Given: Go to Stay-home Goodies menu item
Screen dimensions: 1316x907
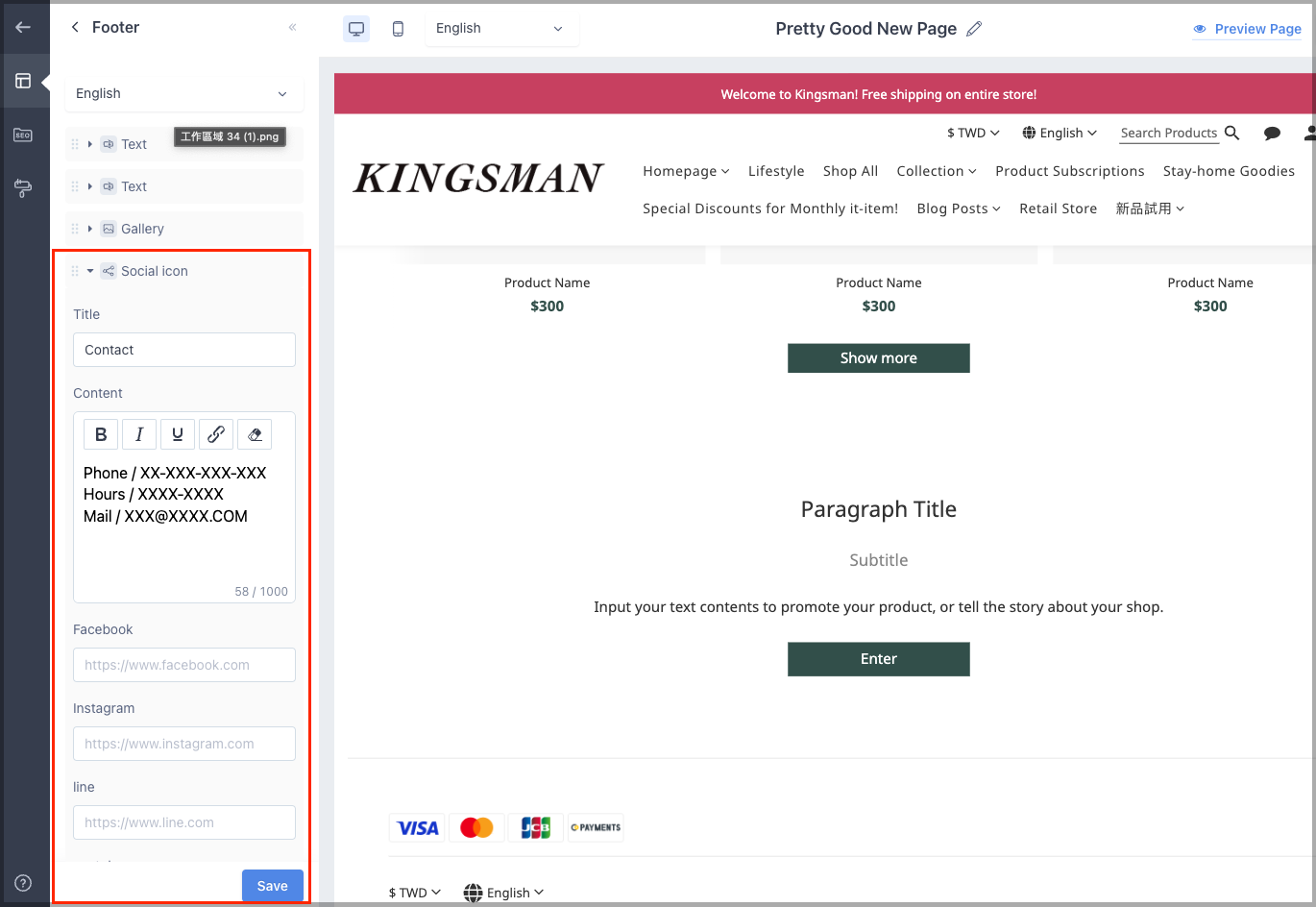Looking at the screenshot, I should tap(1229, 171).
